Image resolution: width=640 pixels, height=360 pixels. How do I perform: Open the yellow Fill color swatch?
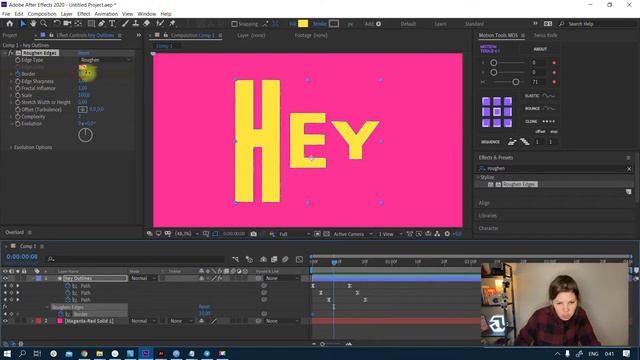coord(303,24)
